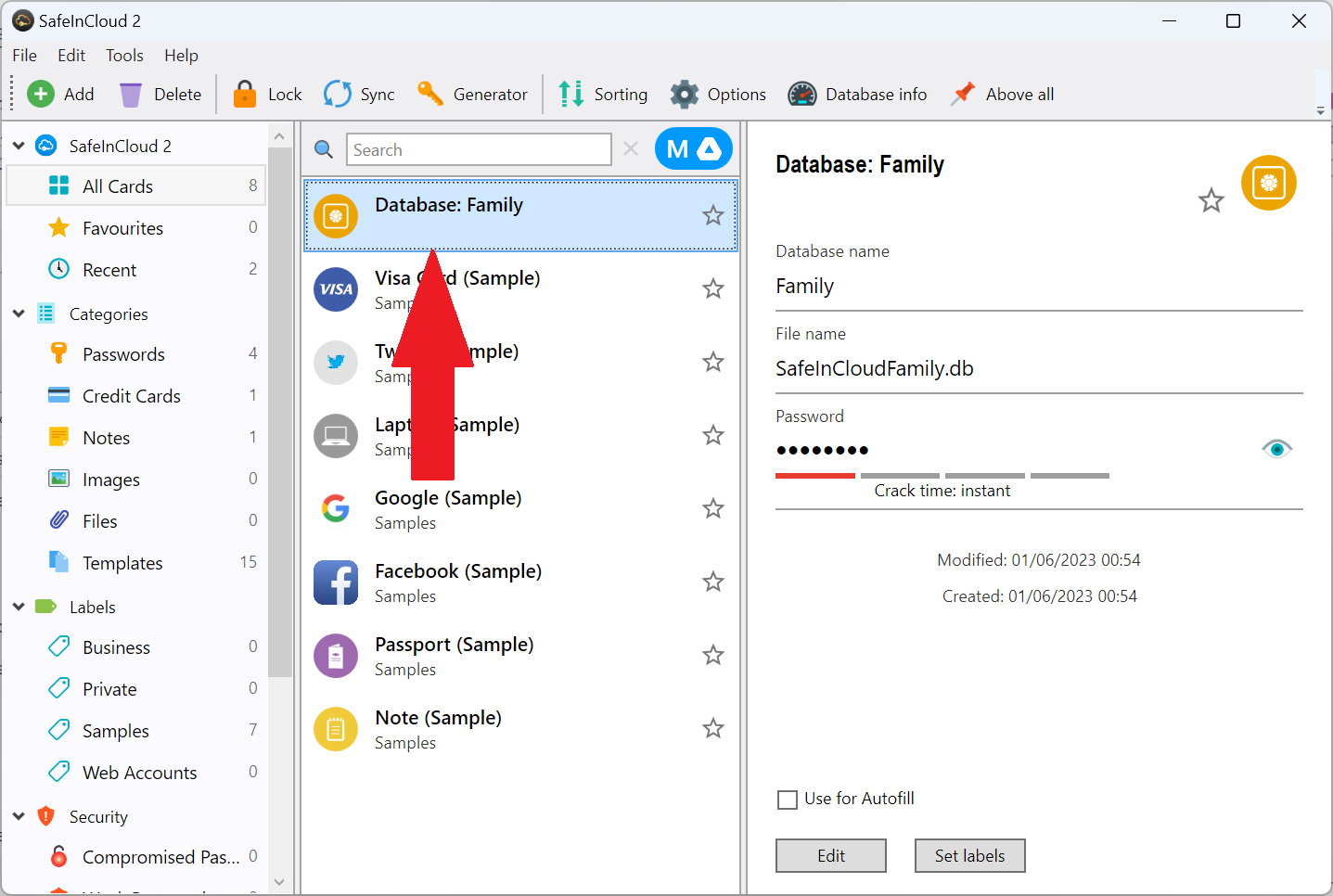The width and height of the screenshot is (1333, 896).
Task: Star the Facebook (Sample) entry
Action: coord(712,582)
